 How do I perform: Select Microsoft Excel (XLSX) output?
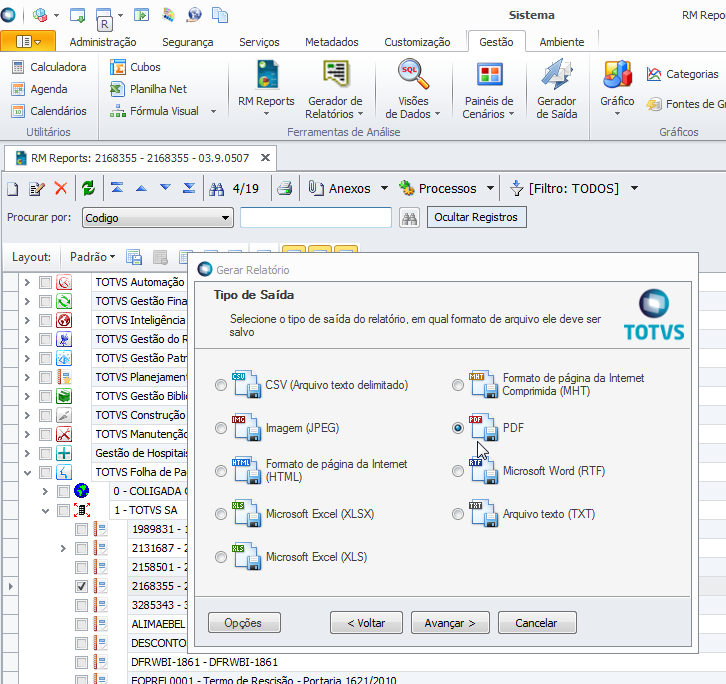click(221, 514)
